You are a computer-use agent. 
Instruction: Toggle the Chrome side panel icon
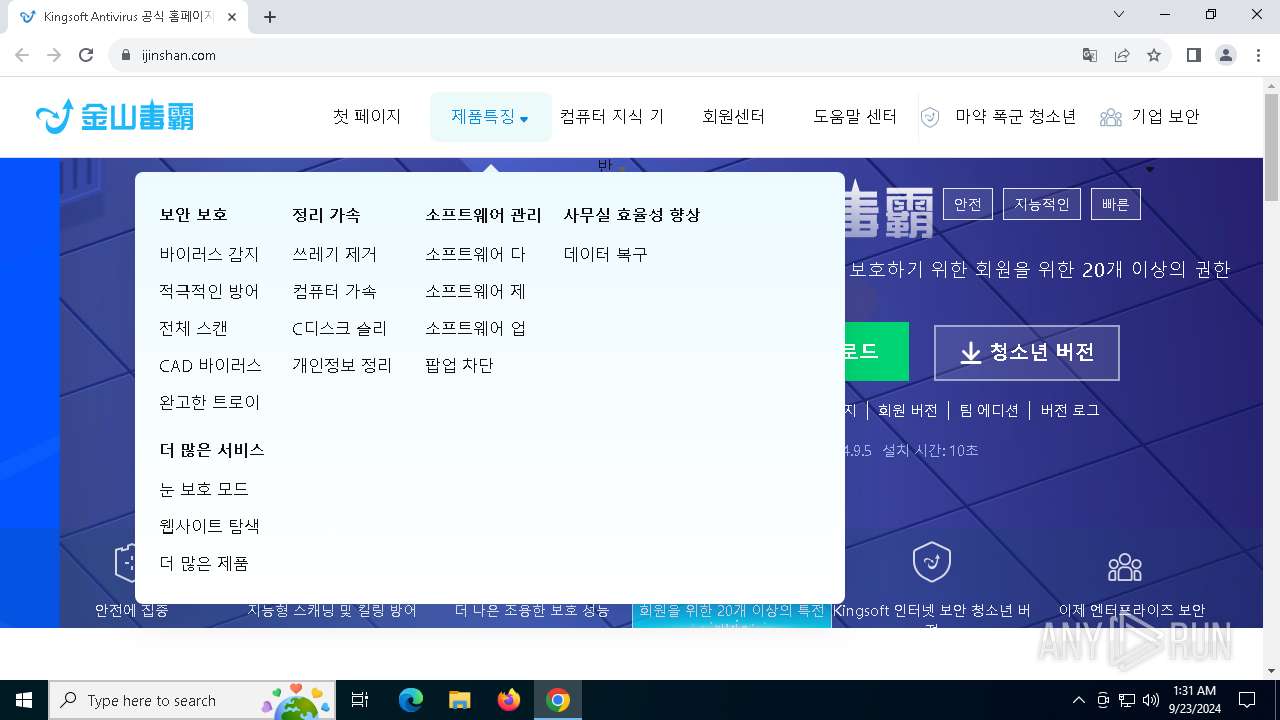tap(1194, 55)
